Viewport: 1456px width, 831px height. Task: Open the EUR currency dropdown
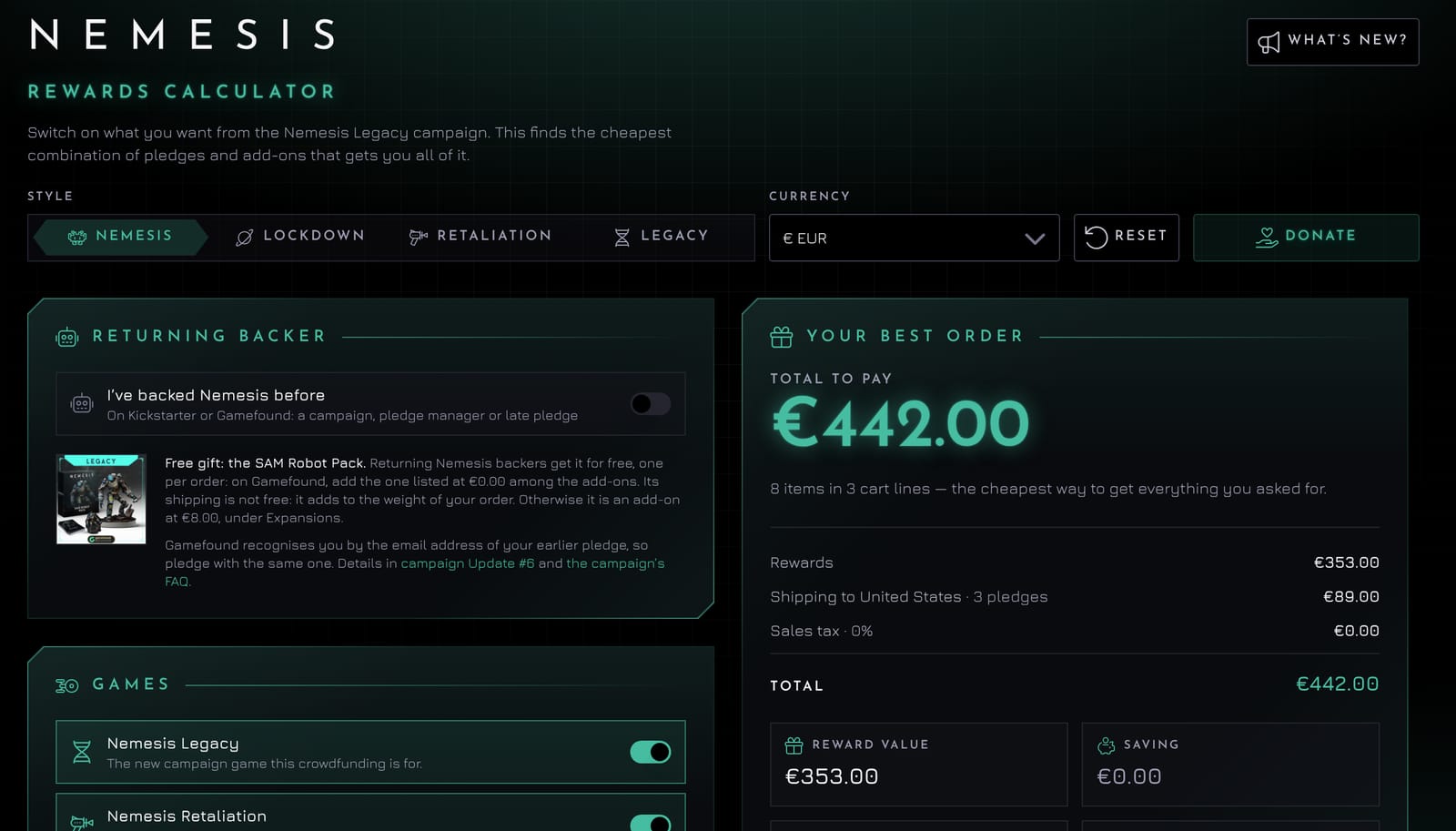click(914, 238)
